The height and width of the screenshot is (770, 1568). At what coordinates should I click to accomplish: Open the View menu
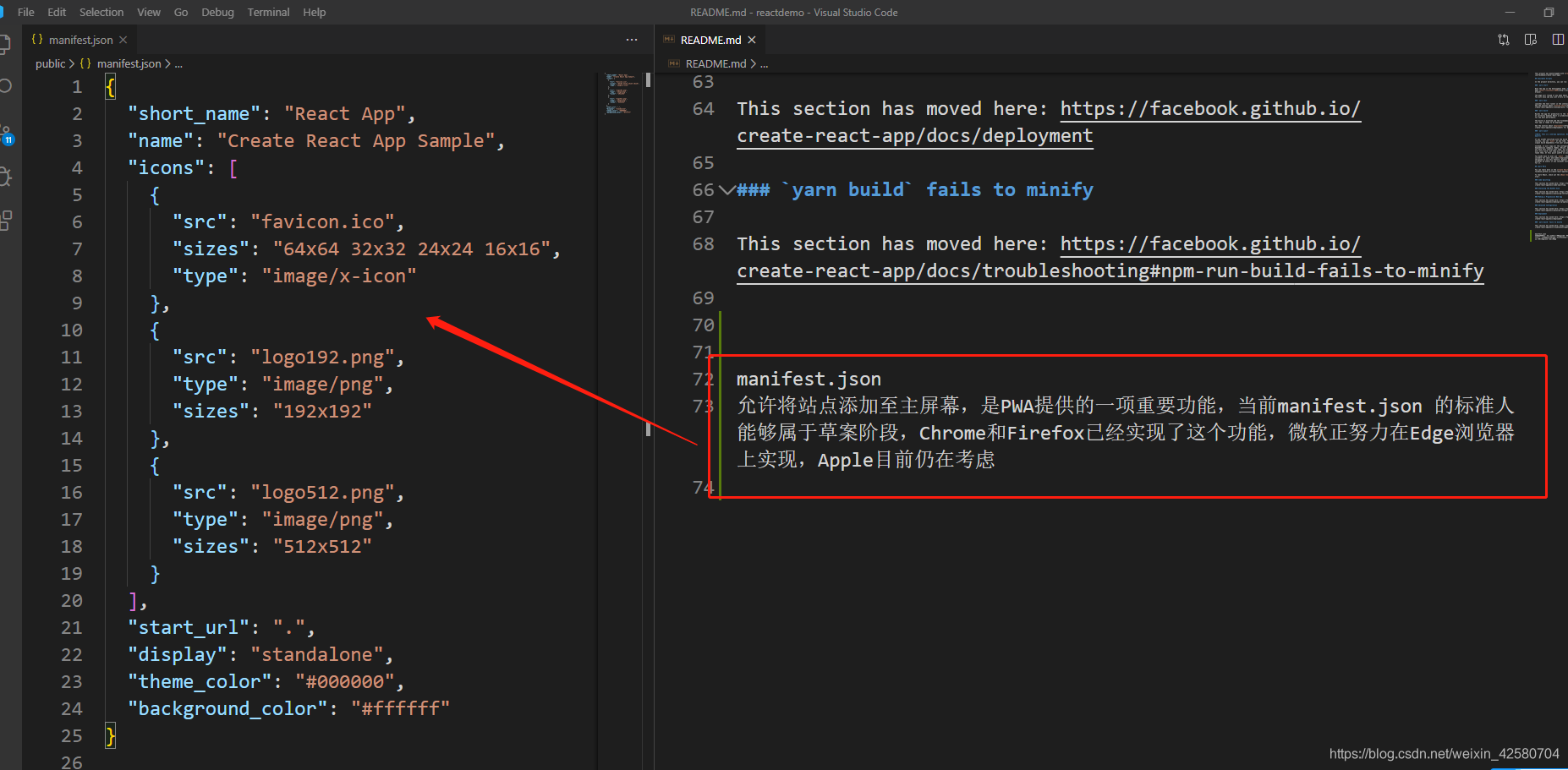click(149, 12)
